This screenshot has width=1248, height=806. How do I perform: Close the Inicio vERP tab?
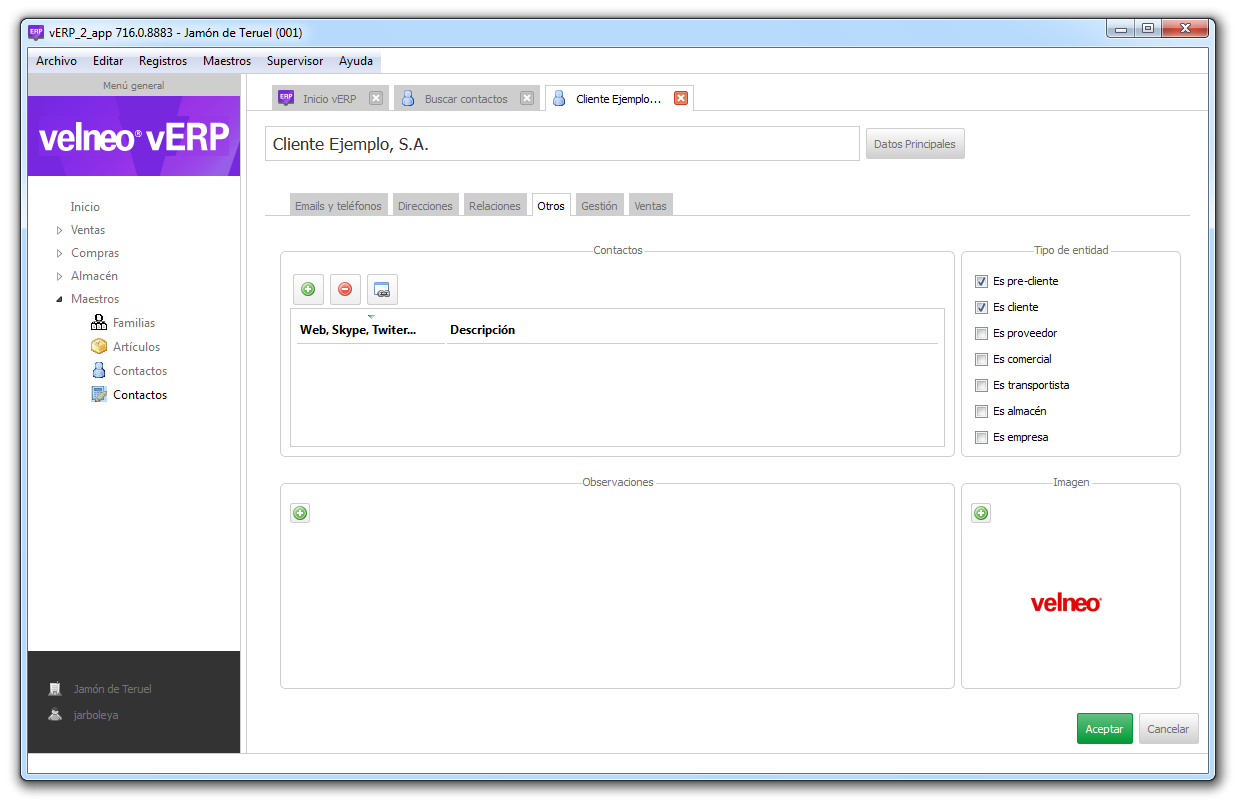pyautogui.click(x=376, y=98)
